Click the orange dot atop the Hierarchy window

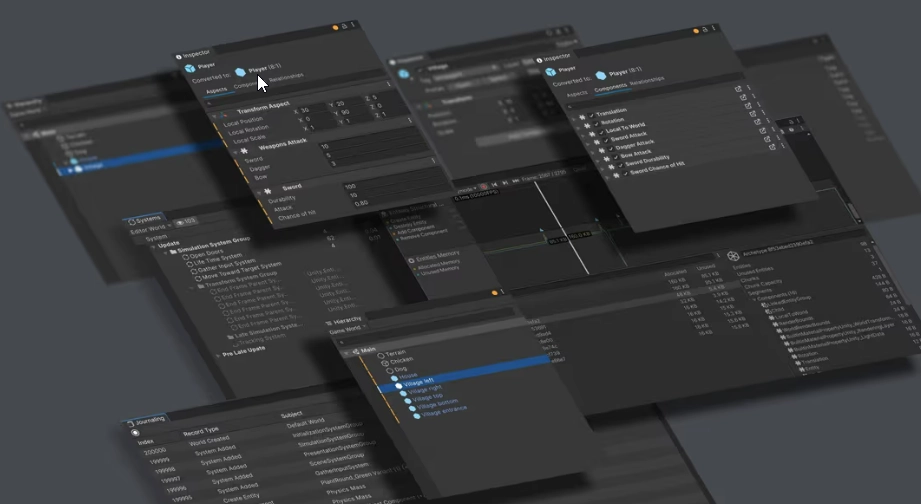pyautogui.click(x=495, y=292)
